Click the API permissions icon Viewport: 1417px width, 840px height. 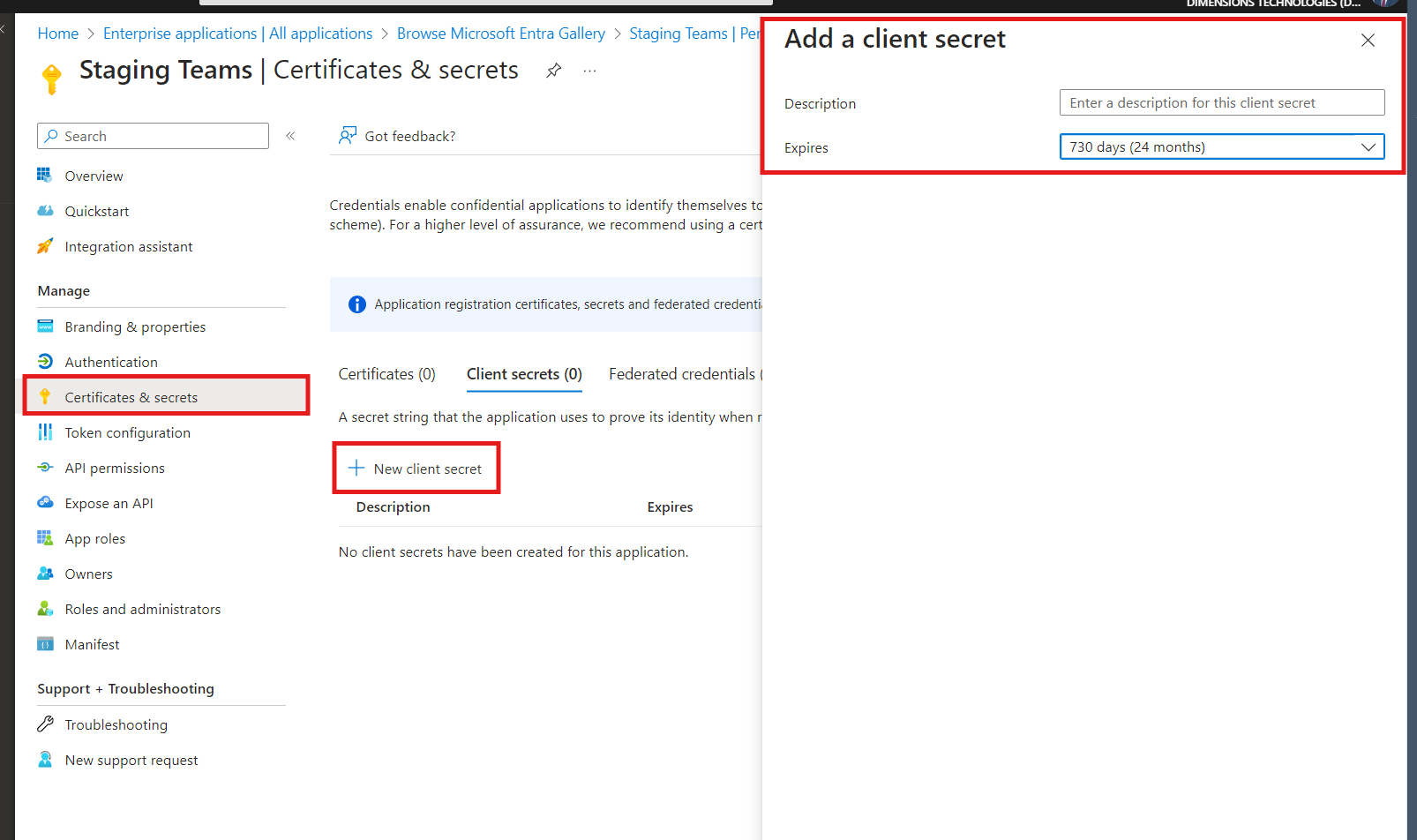pos(45,468)
